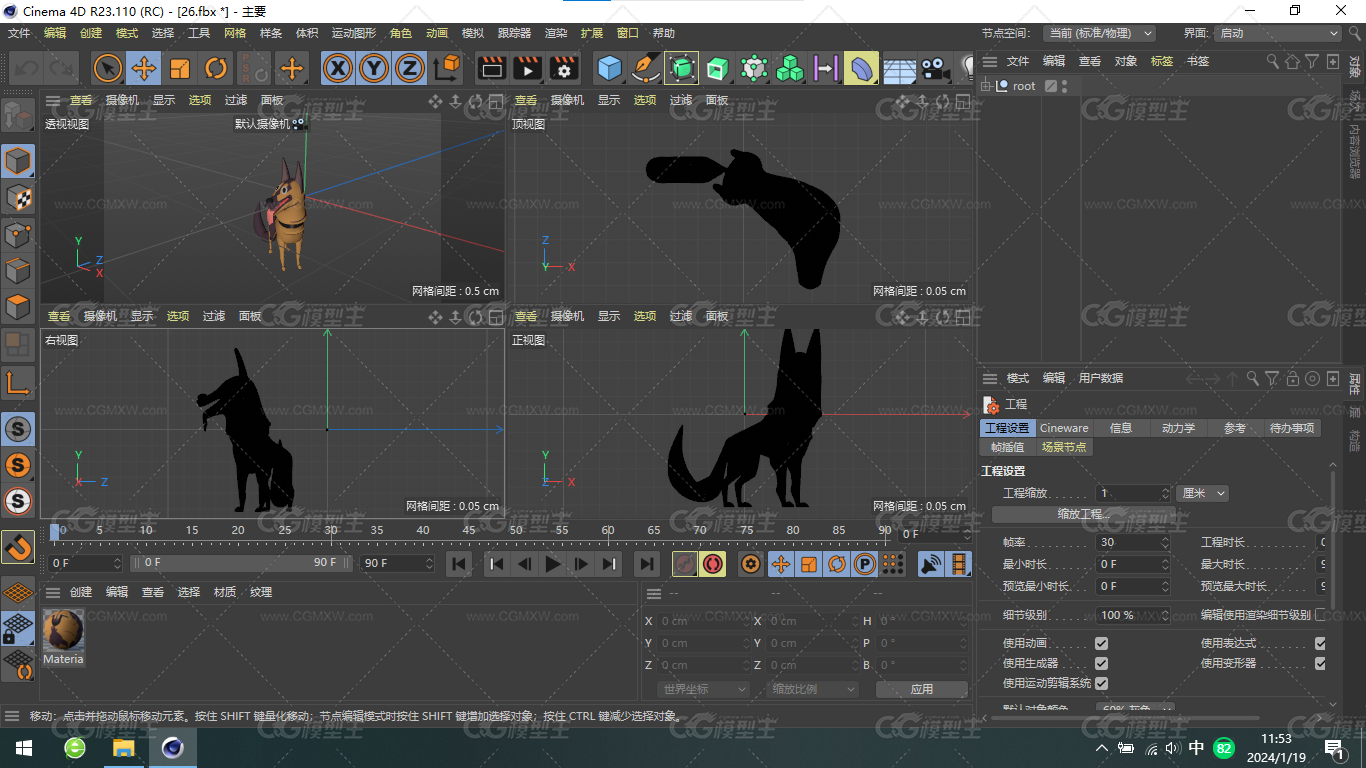
Task: Activate the Rotate tool in top toolbar
Action: [216, 68]
